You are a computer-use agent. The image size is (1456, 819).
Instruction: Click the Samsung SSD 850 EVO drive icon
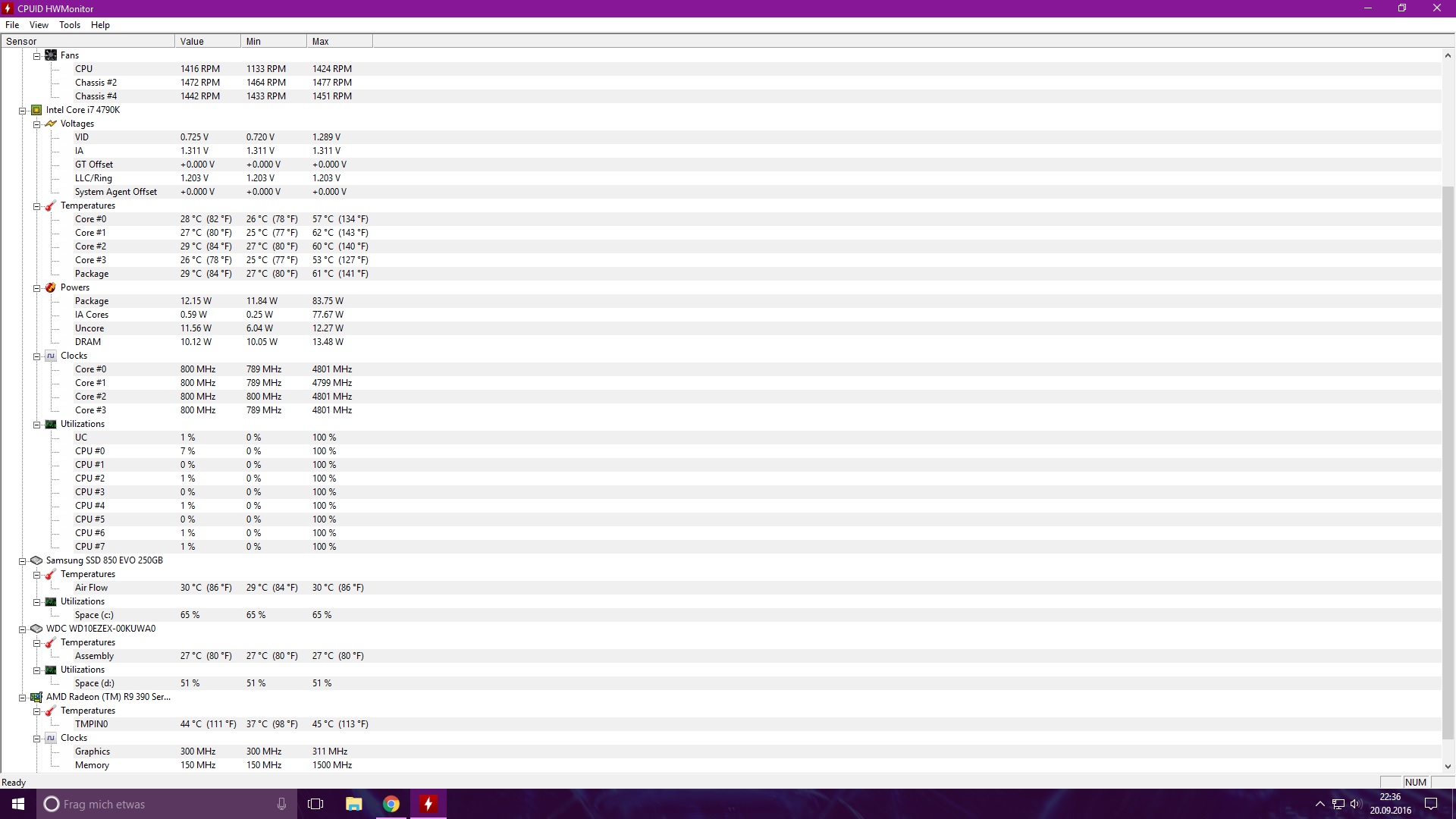36,560
